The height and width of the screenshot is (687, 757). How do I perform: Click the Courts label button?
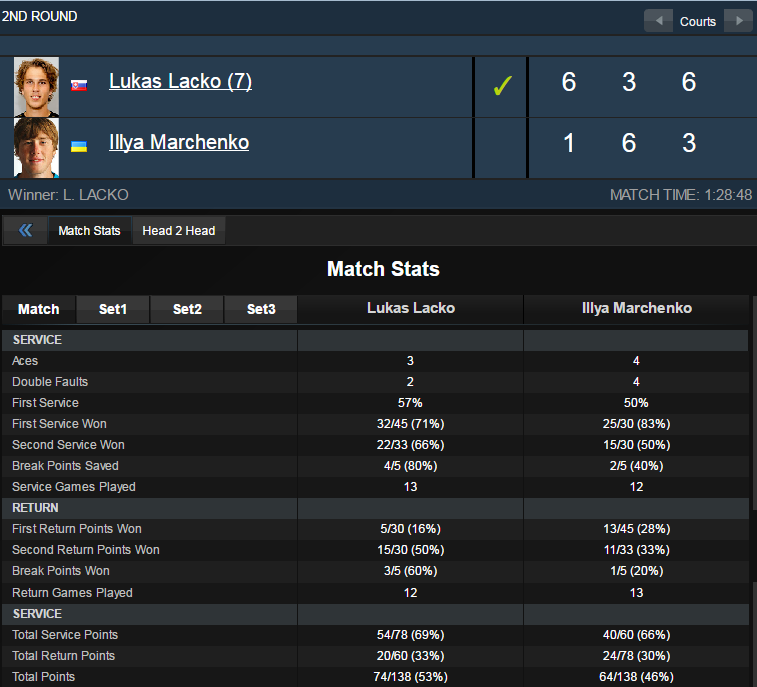tap(698, 21)
